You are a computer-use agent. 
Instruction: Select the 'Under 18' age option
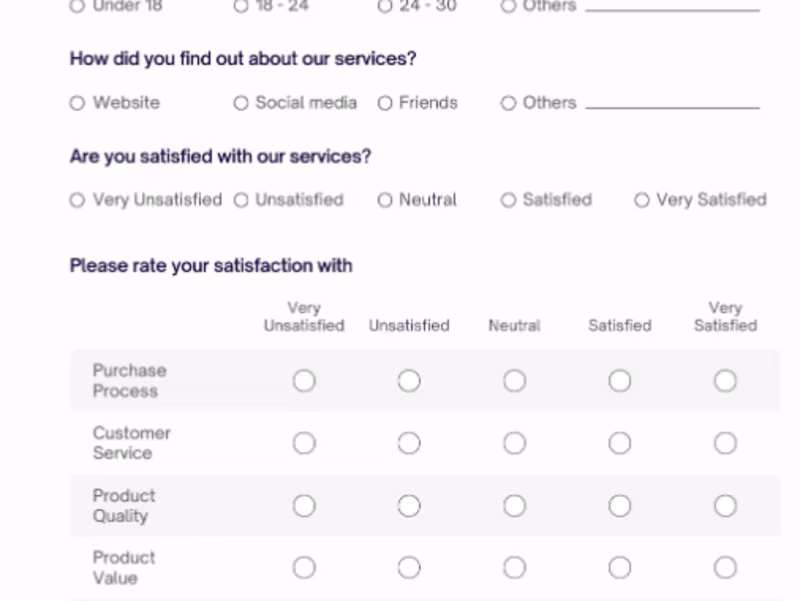(x=76, y=6)
